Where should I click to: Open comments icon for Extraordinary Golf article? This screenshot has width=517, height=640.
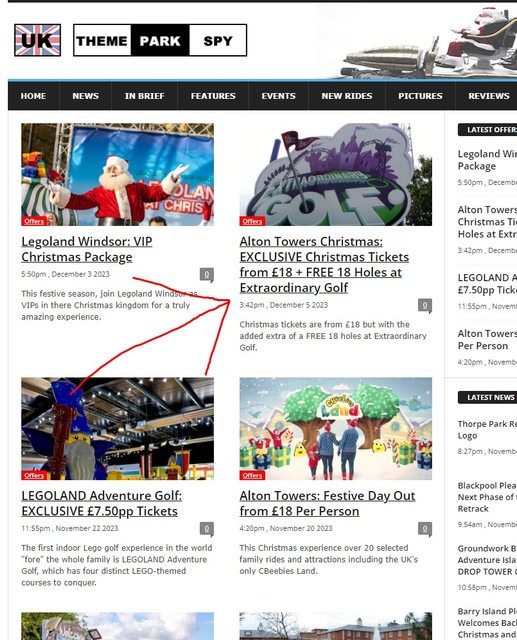[x=425, y=305]
